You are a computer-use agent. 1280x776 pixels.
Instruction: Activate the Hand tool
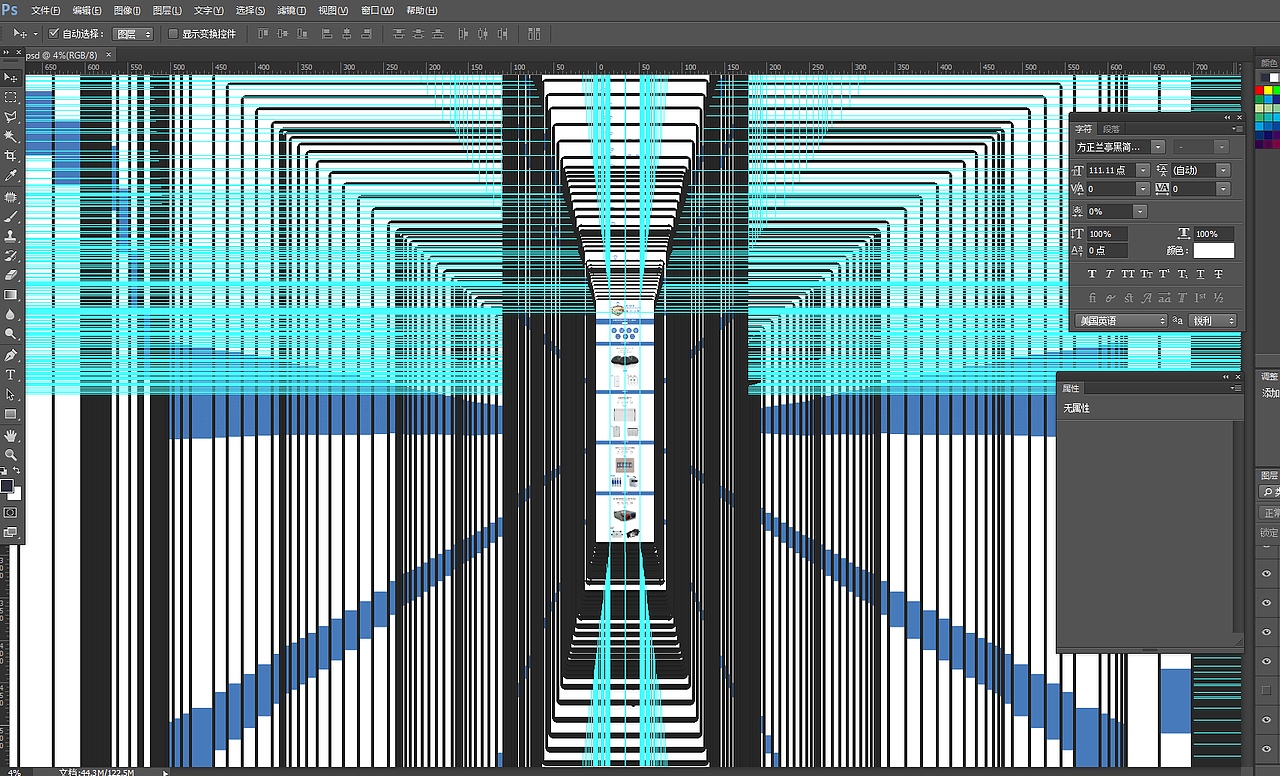[x=11, y=436]
